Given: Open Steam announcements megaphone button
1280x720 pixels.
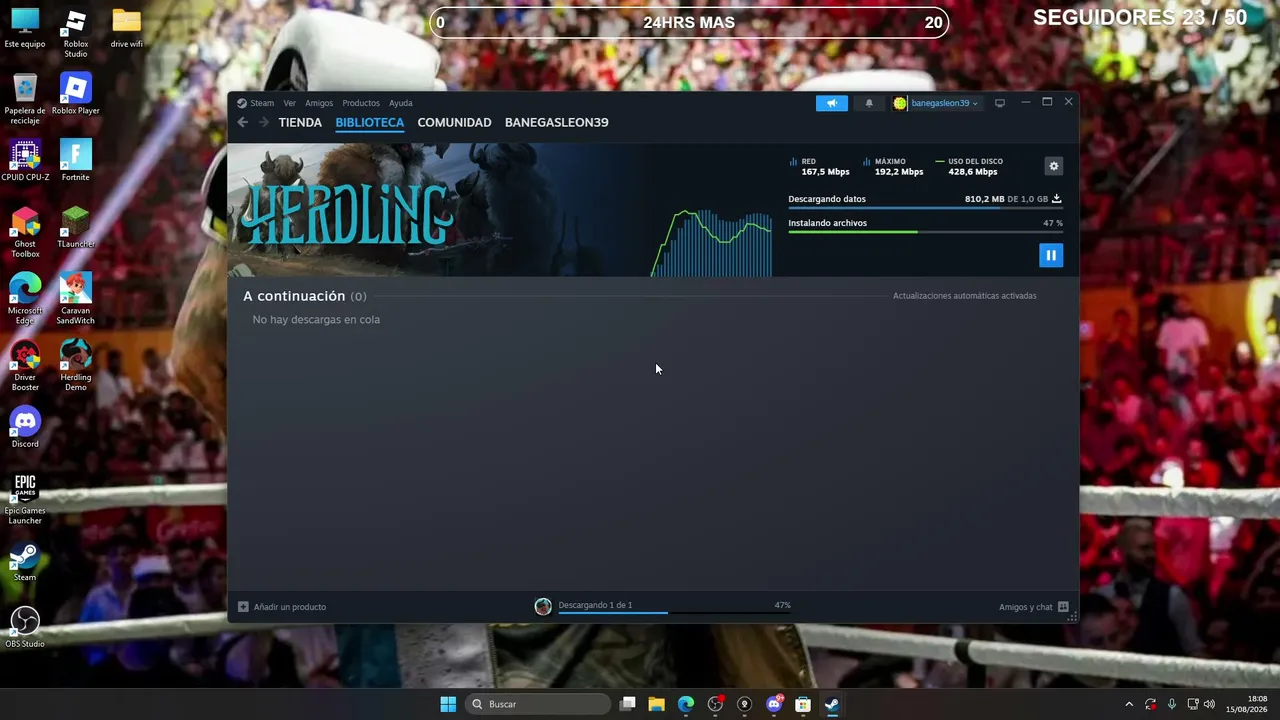Looking at the screenshot, I should click(831, 103).
